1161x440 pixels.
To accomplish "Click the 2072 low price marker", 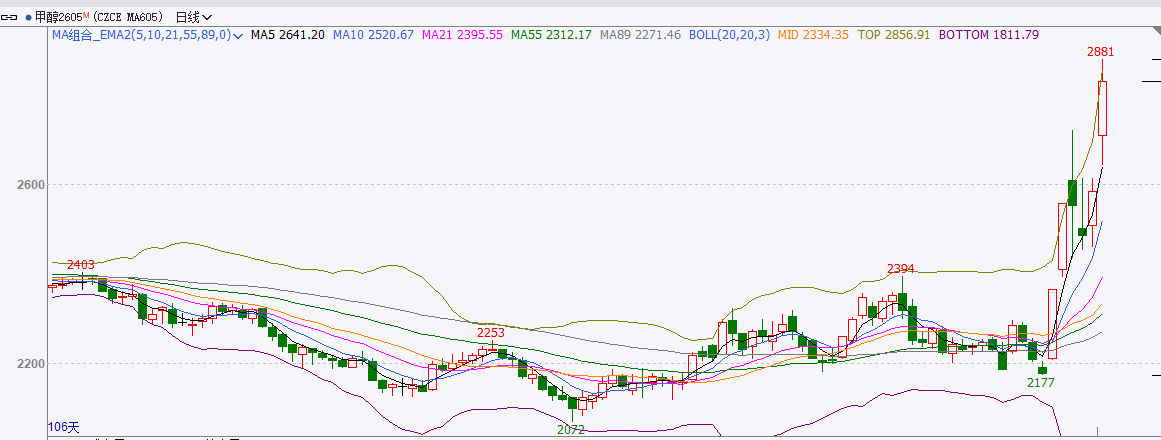I will (x=571, y=430).
